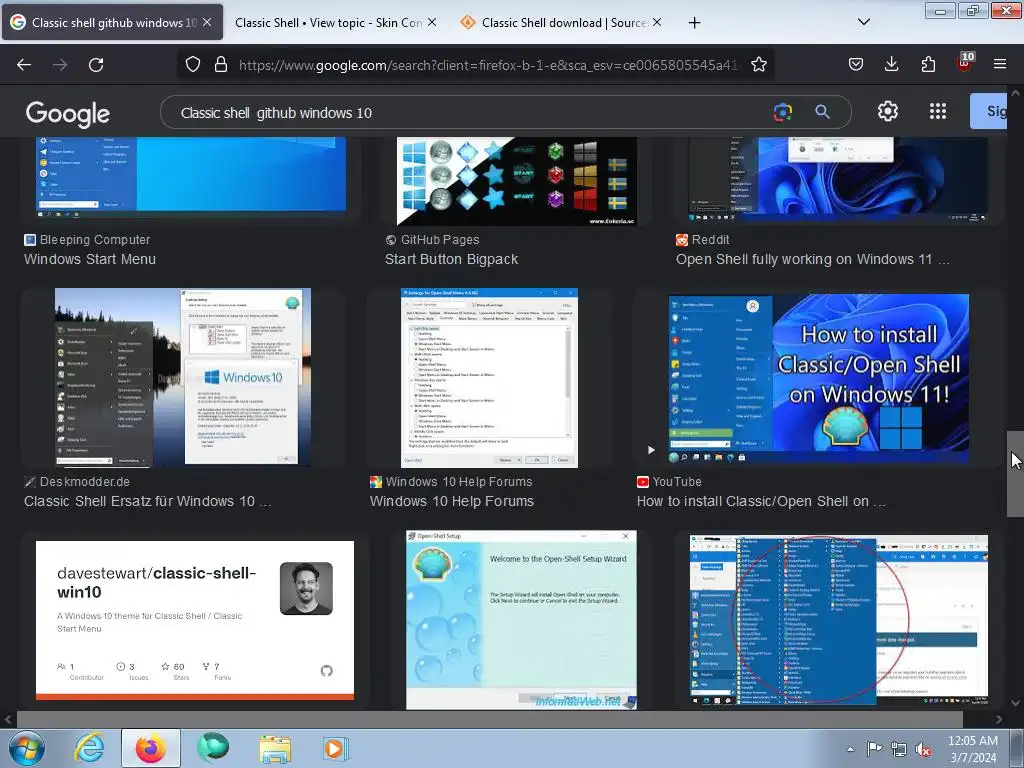1024x768 pixels.
Task: Click the blue Google search magnifier
Action: click(x=822, y=112)
